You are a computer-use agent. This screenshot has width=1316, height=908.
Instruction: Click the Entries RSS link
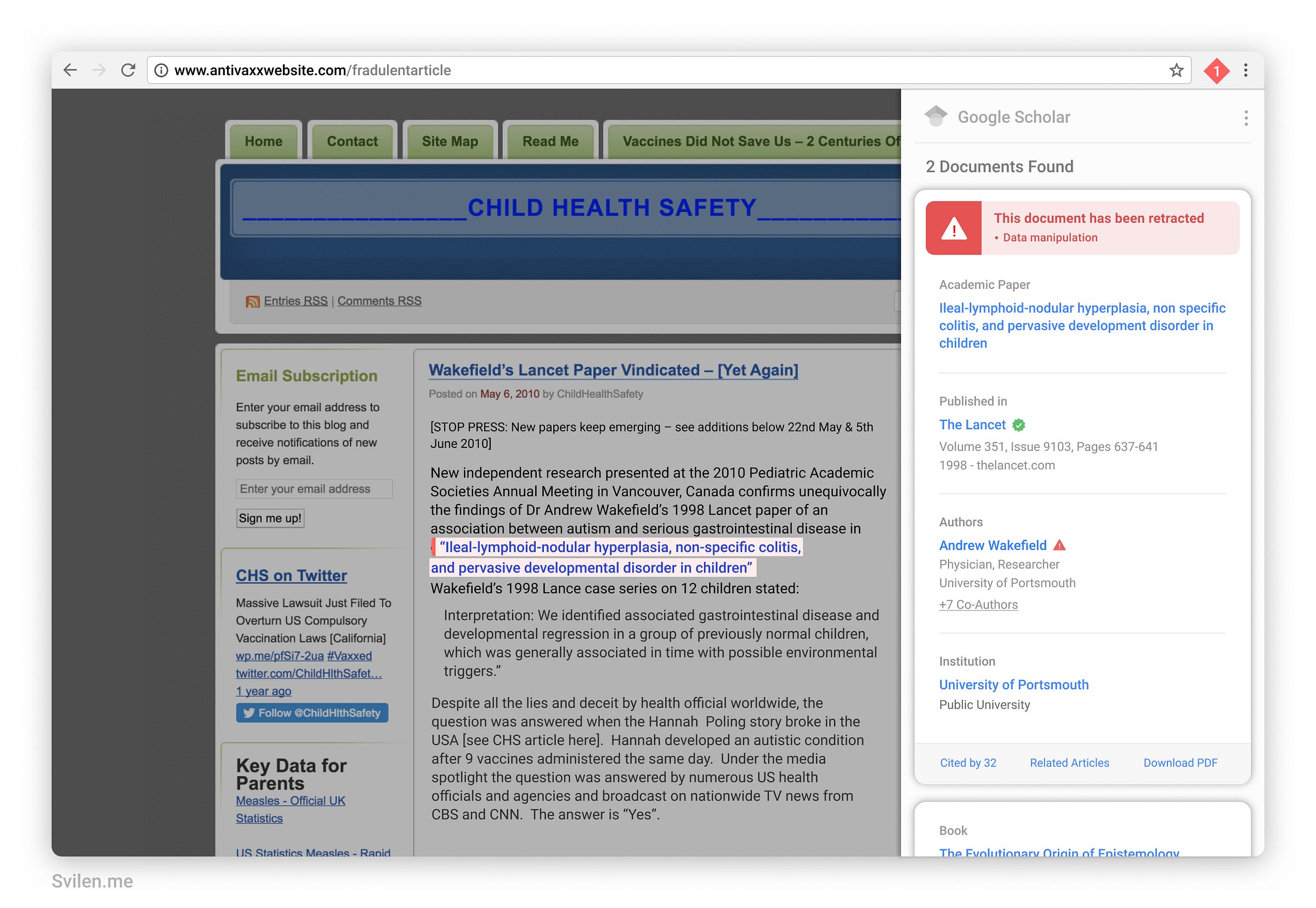(x=296, y=301)
